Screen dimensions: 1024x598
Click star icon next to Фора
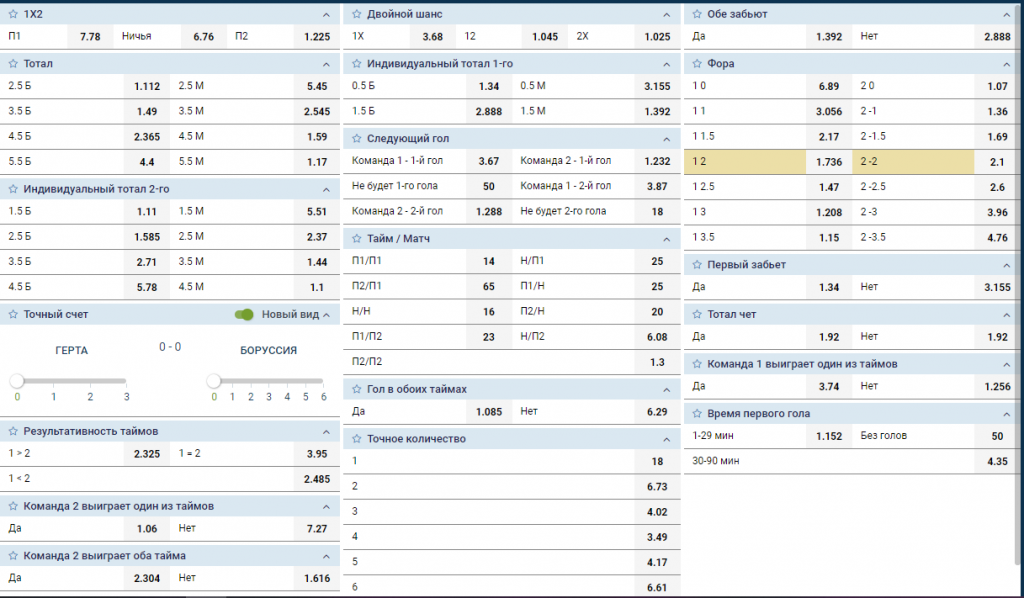pos(697,64)
